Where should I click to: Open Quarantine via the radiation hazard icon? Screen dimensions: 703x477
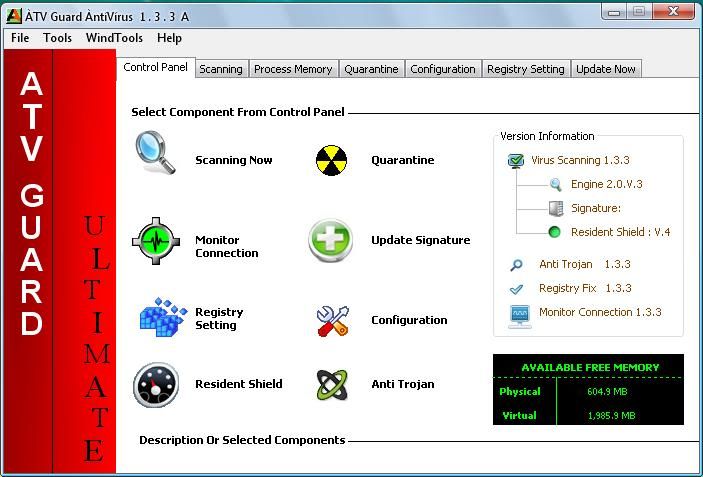331,160
